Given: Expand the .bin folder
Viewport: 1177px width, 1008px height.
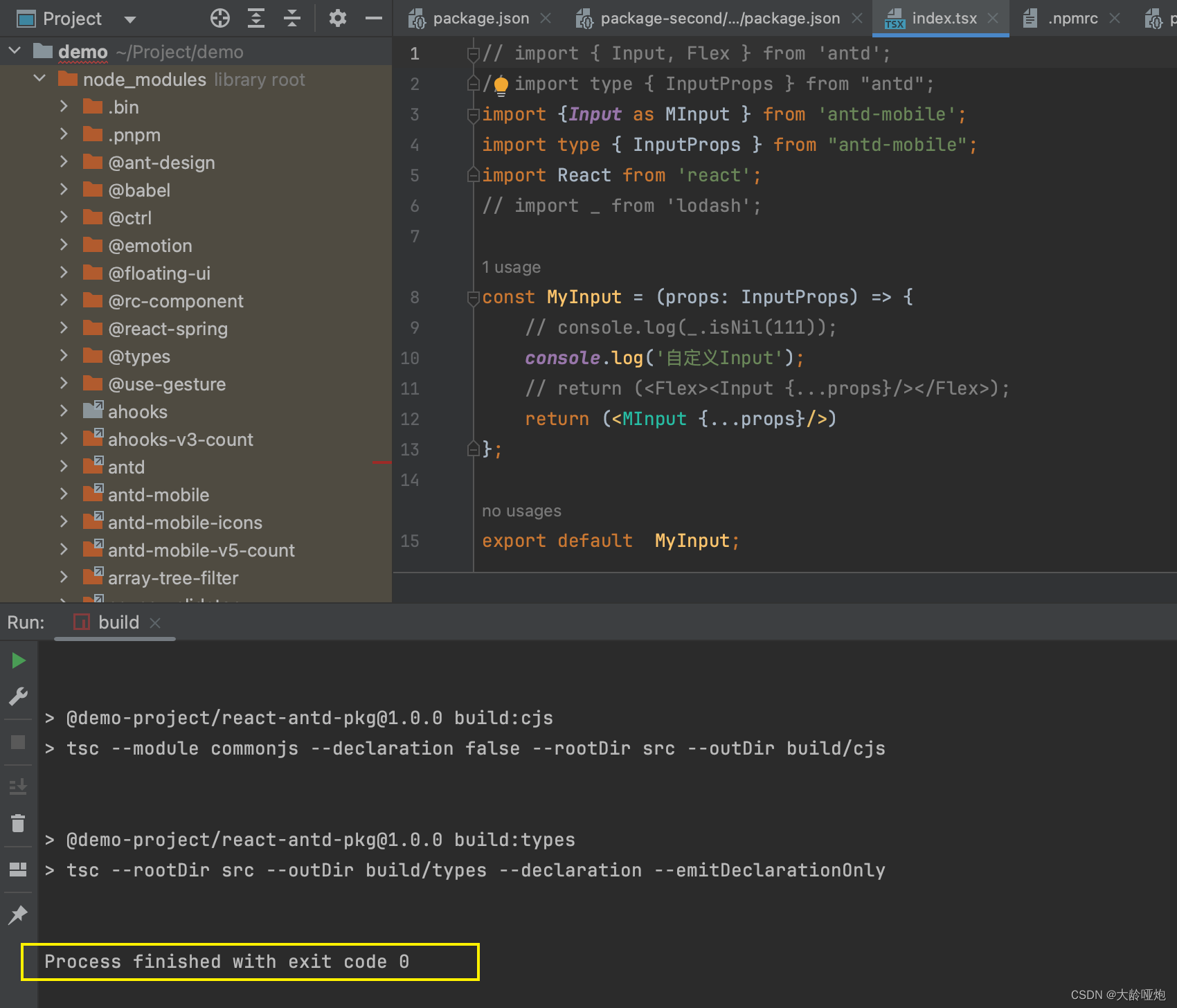Looking at the screenshot, I should click(64, 107).
